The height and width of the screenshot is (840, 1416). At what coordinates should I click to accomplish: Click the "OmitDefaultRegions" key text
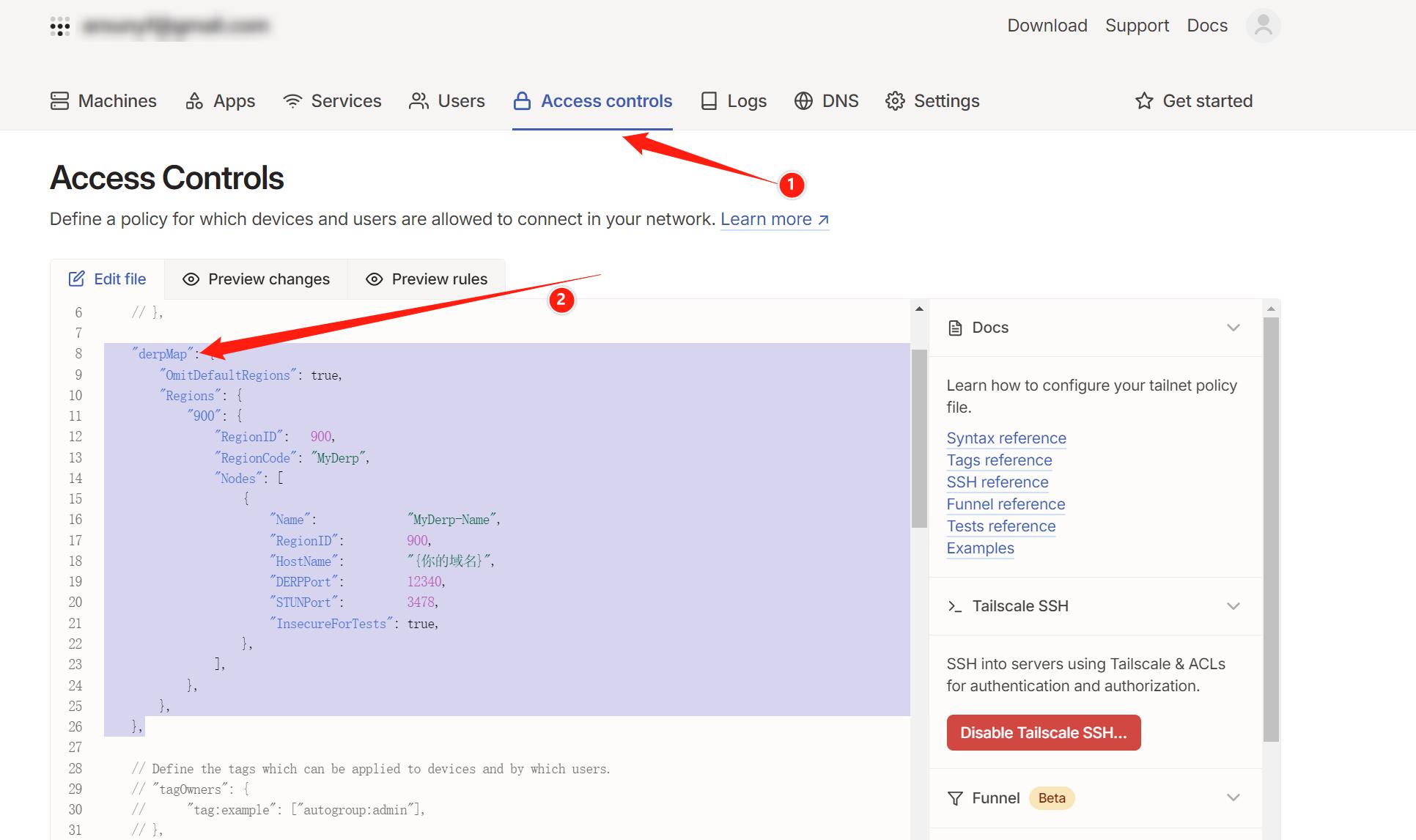228,375
